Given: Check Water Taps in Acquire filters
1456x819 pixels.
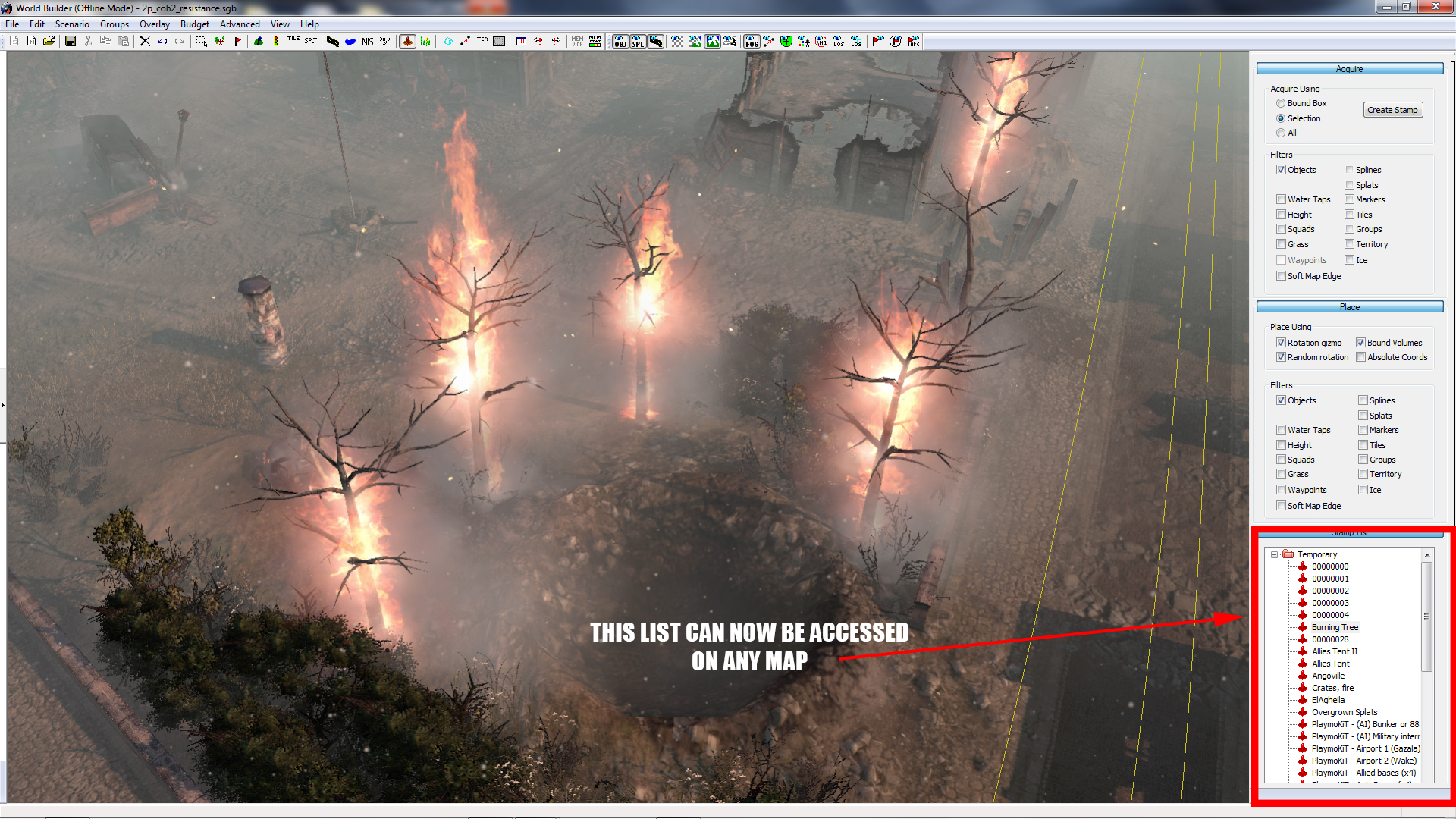Looking at the screenshot, I should pyautogui.click(x=1281, y=199).
